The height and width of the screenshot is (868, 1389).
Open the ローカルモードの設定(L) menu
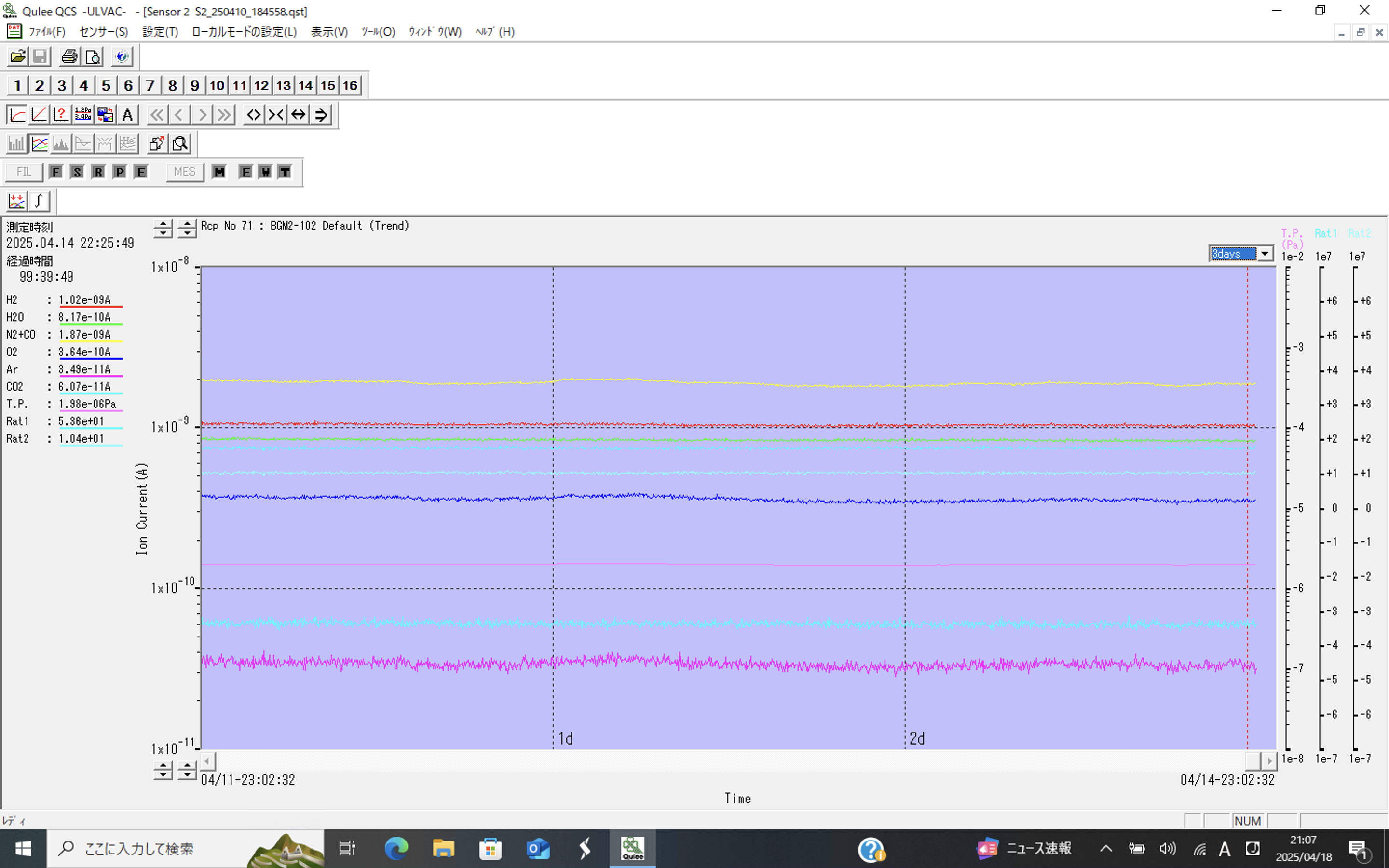tap(245, 31)
